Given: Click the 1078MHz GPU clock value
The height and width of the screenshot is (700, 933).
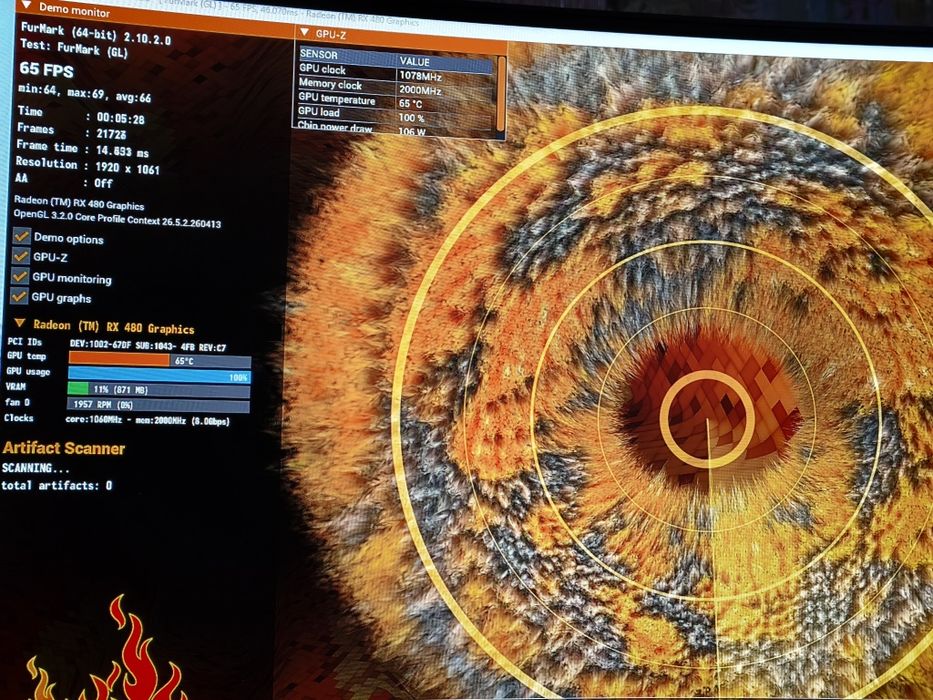Looking at the screenshot, I should pos(420,76).
